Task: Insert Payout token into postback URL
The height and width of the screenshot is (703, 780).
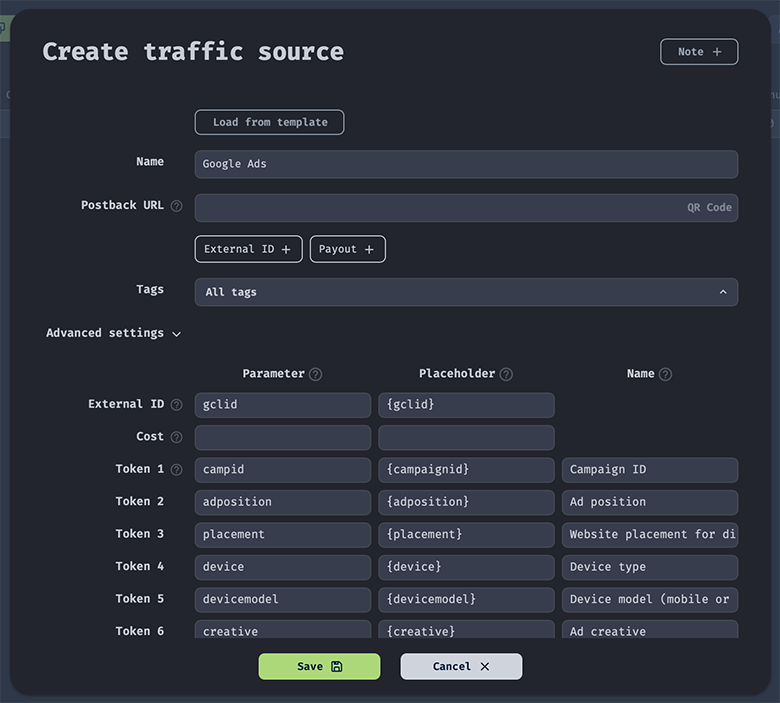Action: click(347, 249)
